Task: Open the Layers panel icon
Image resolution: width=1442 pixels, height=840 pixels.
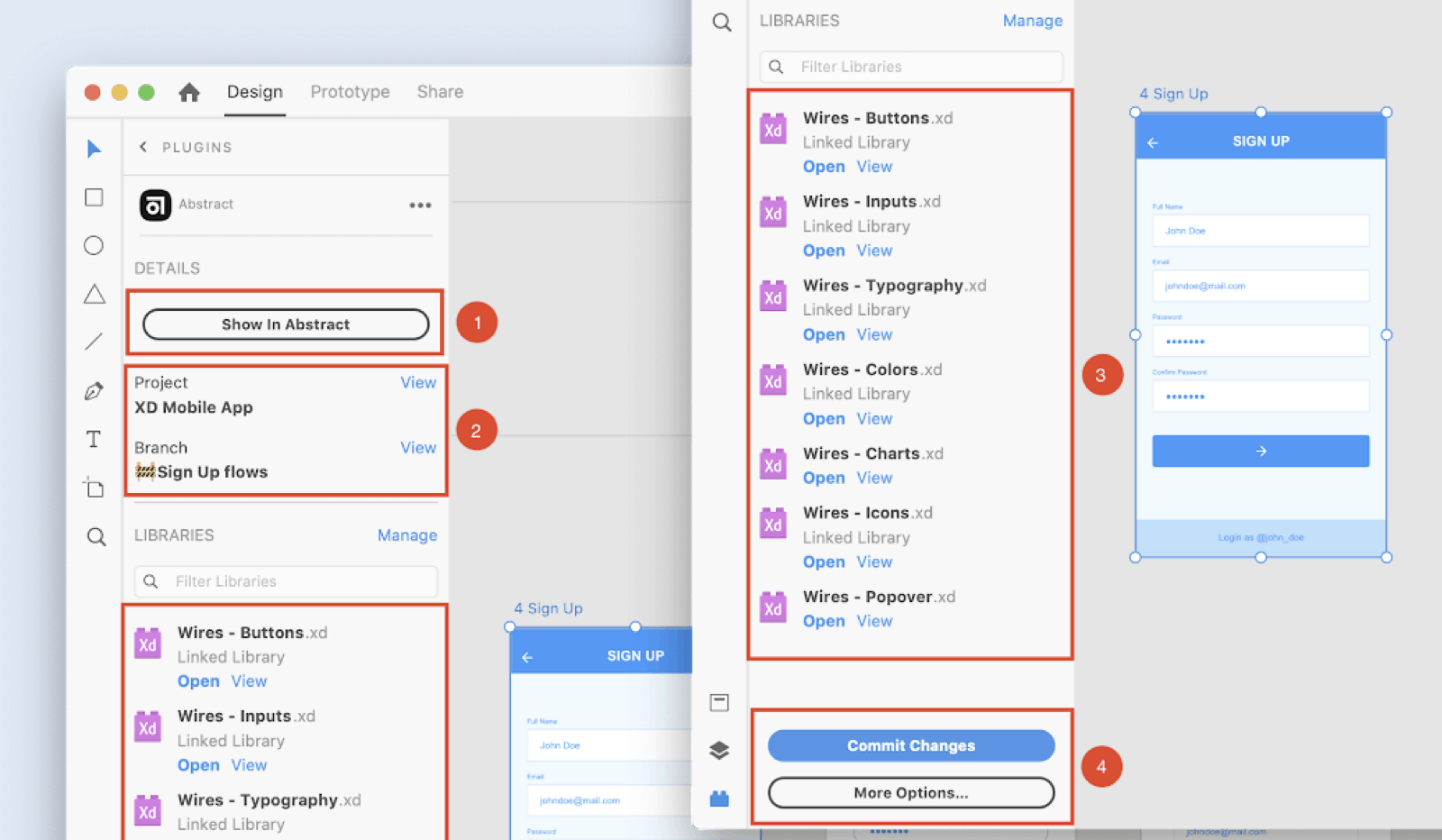Action: (719, 750)
